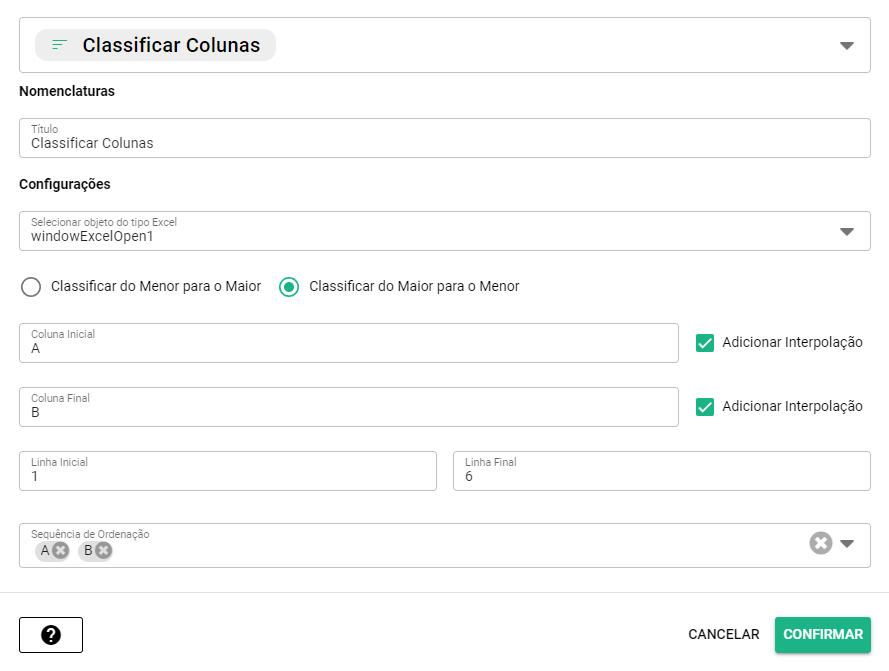The height and width of the screenshot is (671, 889).
Task: Remove the B chip from Sequência de Ordenação
Action: coord(104,550)
